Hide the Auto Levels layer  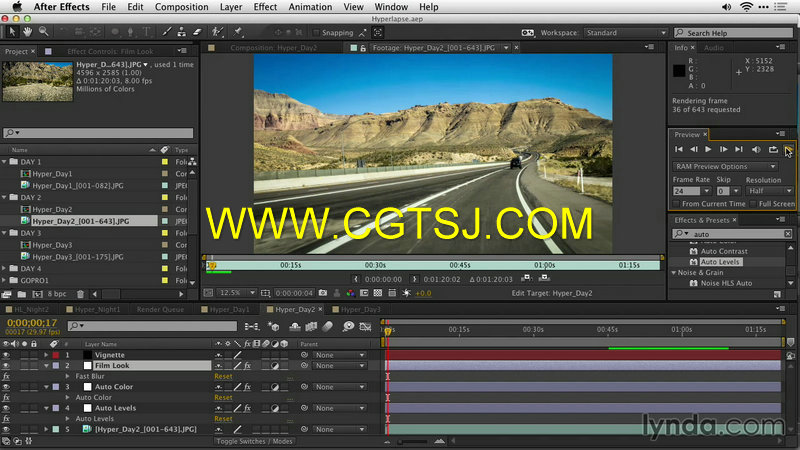pos(6,408)
